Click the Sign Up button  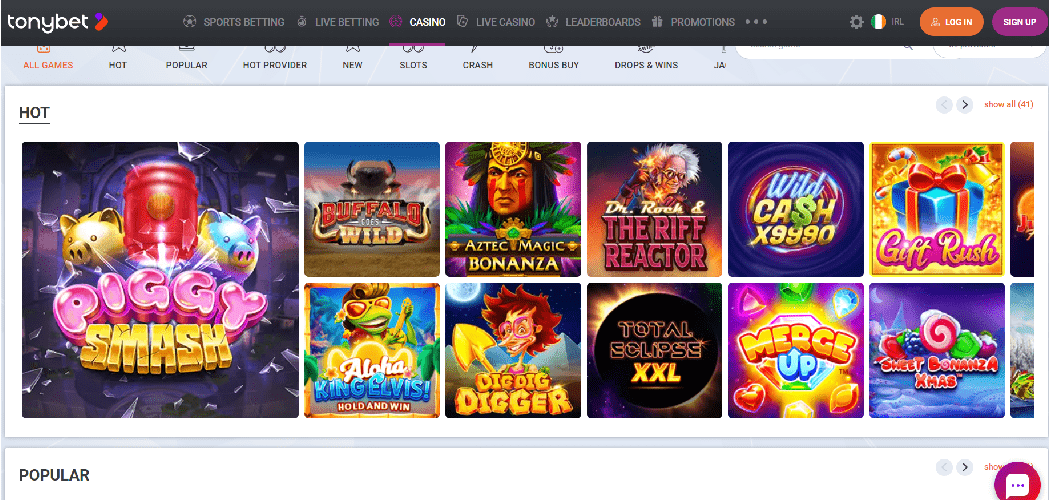coord(1019,22)
